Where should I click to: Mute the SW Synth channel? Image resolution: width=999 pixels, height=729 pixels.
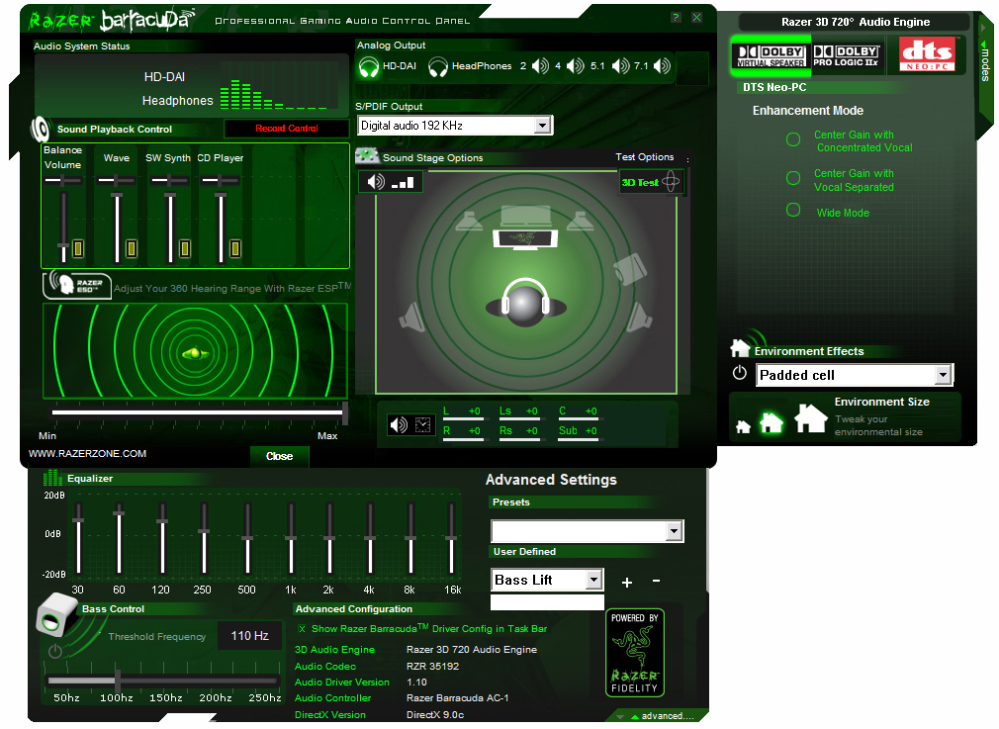pyautogui.click(x=185, y=248)
